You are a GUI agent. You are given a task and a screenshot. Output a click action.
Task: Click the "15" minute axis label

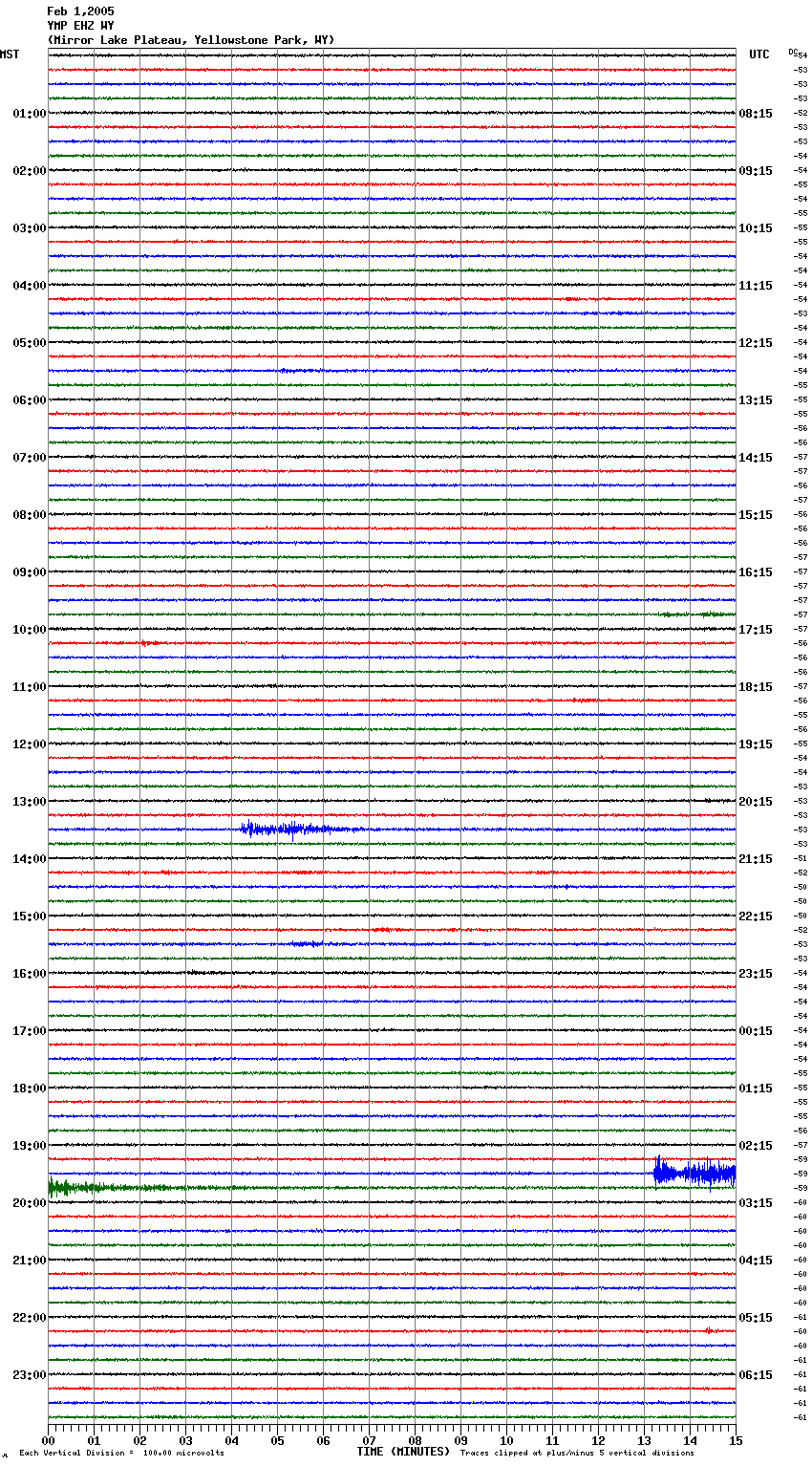[736, 1440]
